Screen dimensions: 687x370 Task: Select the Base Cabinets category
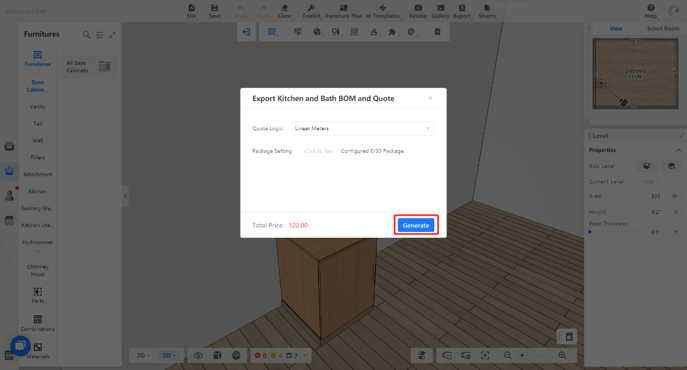(x=38, y=86)
